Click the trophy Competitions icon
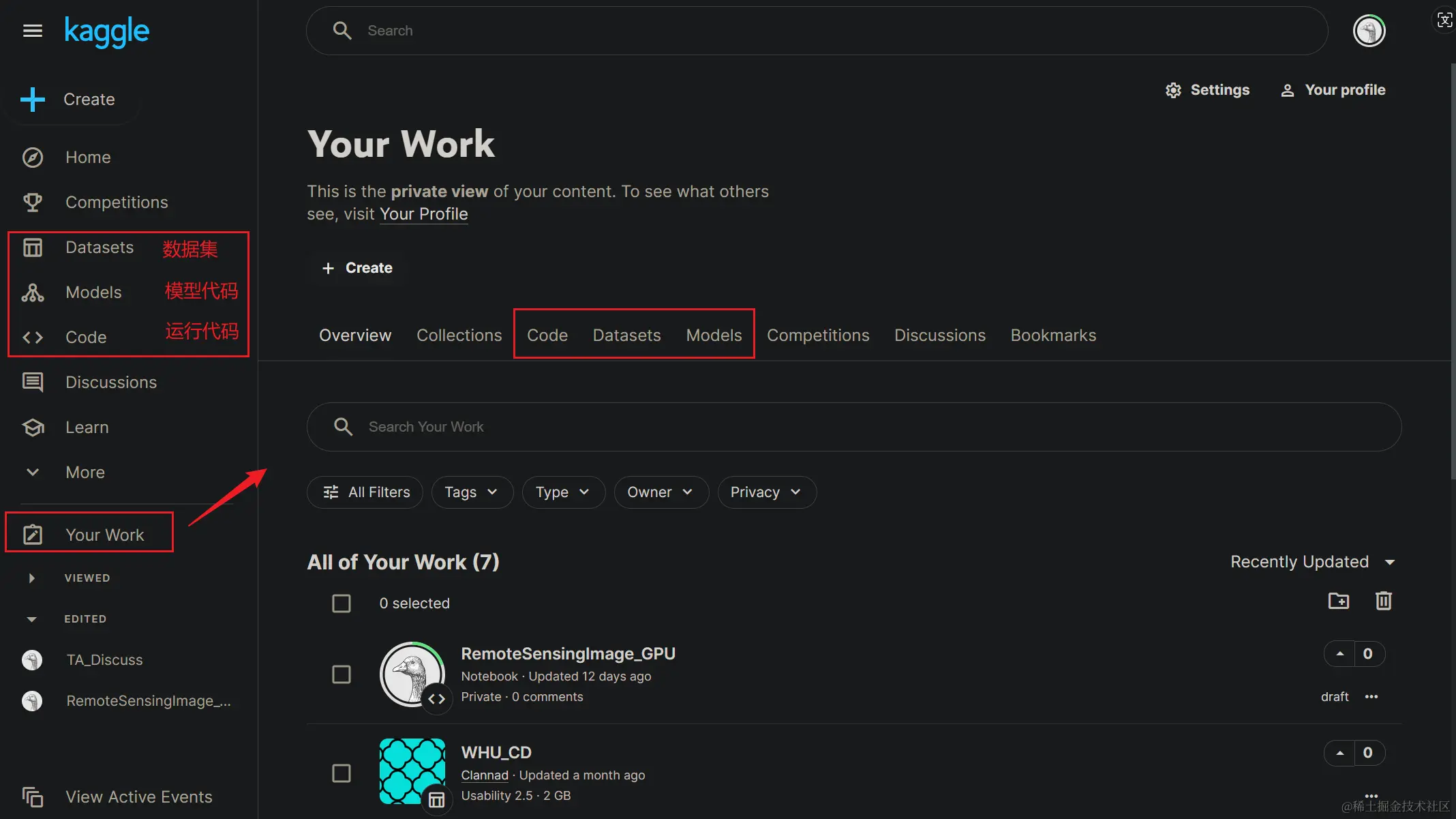The height and width of the screenshot is (819, 1456). coord(32,203)
